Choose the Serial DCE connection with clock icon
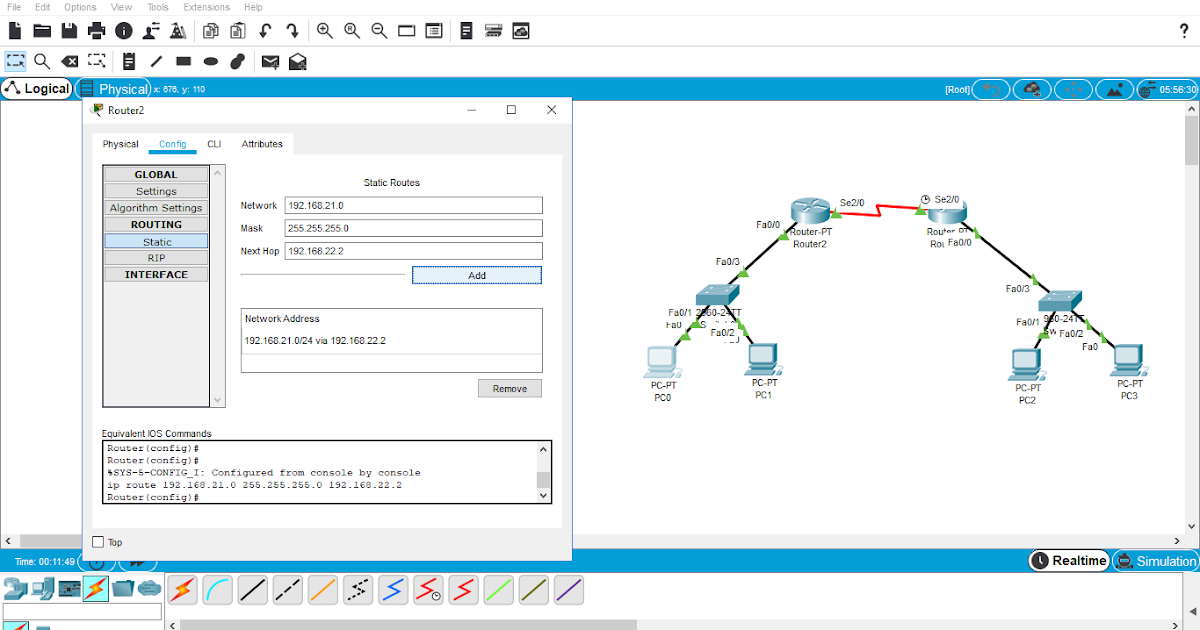 tap(428, 590)
